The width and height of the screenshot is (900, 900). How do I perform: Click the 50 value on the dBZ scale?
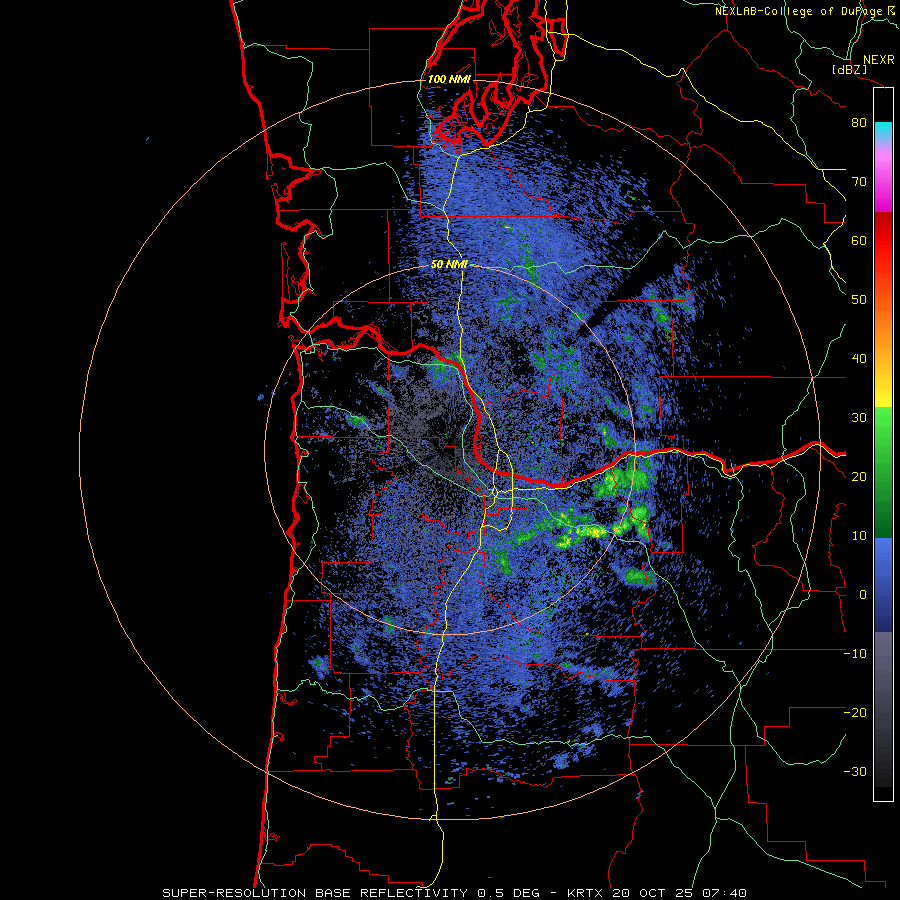(859, 300)
